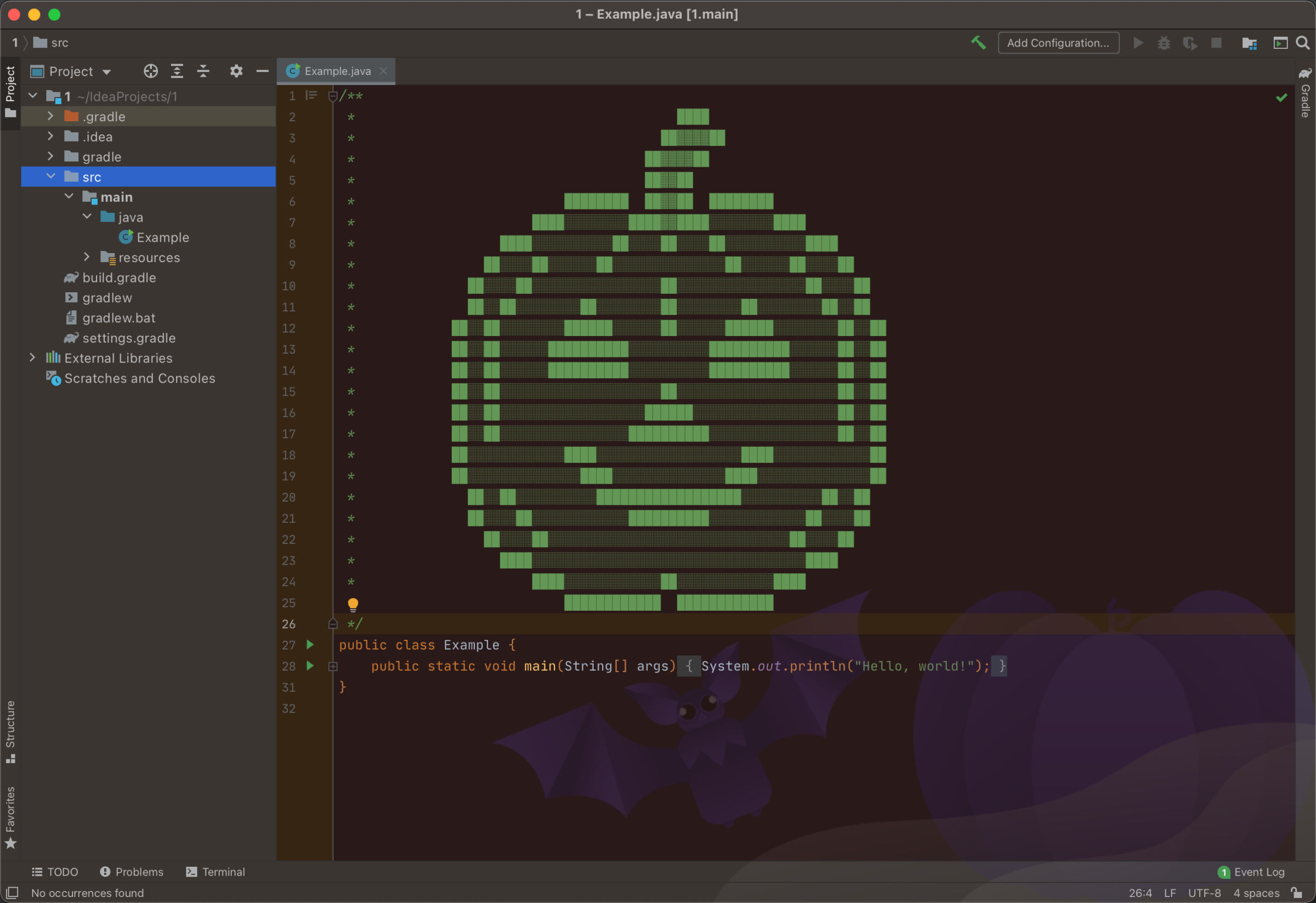The image size is (1316, 903).
Task: Click Add Configuration button
Action: pyautogui.click(x=1058, y=43)
